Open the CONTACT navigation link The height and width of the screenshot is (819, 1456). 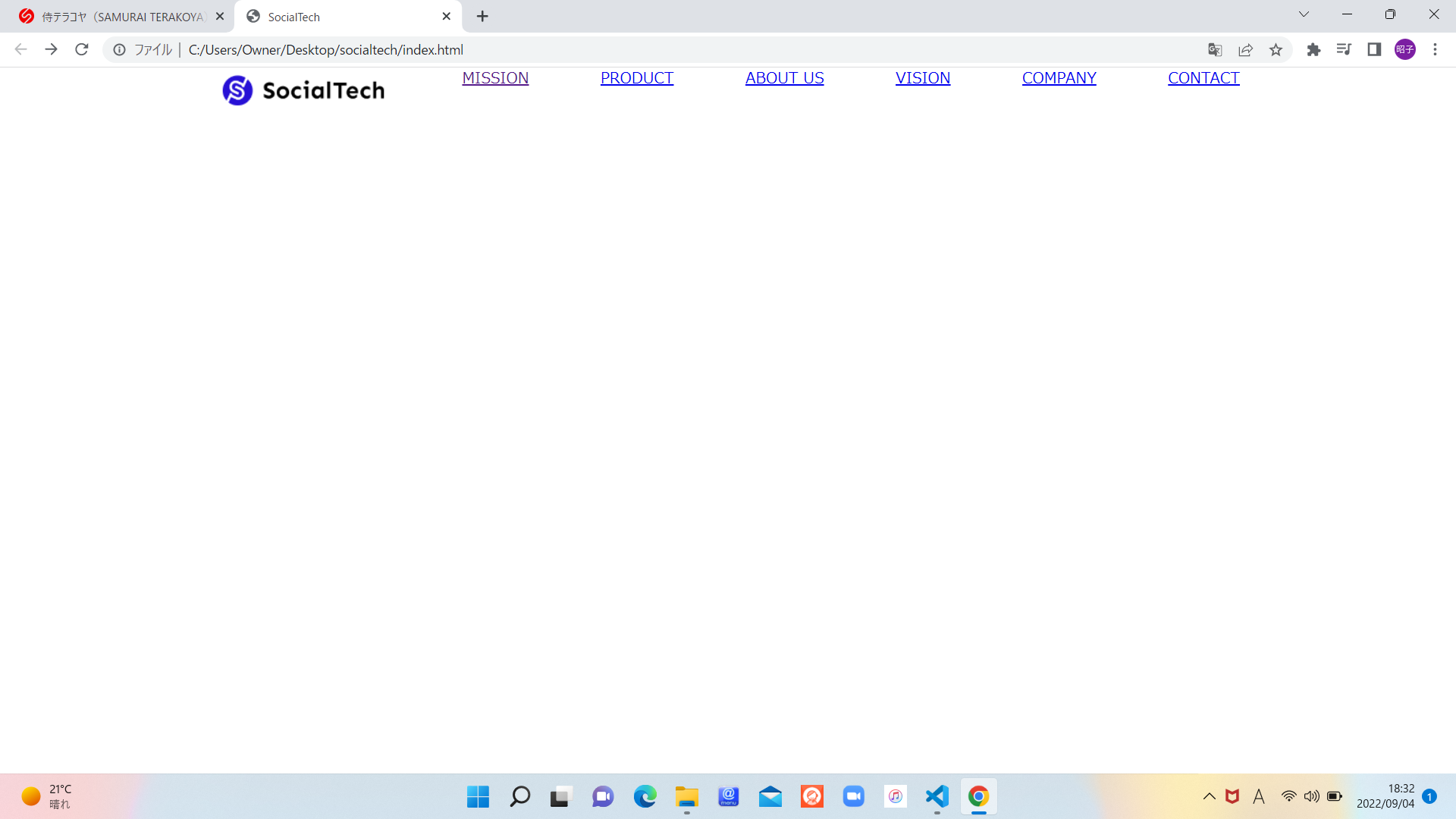tap(1203, 78)
